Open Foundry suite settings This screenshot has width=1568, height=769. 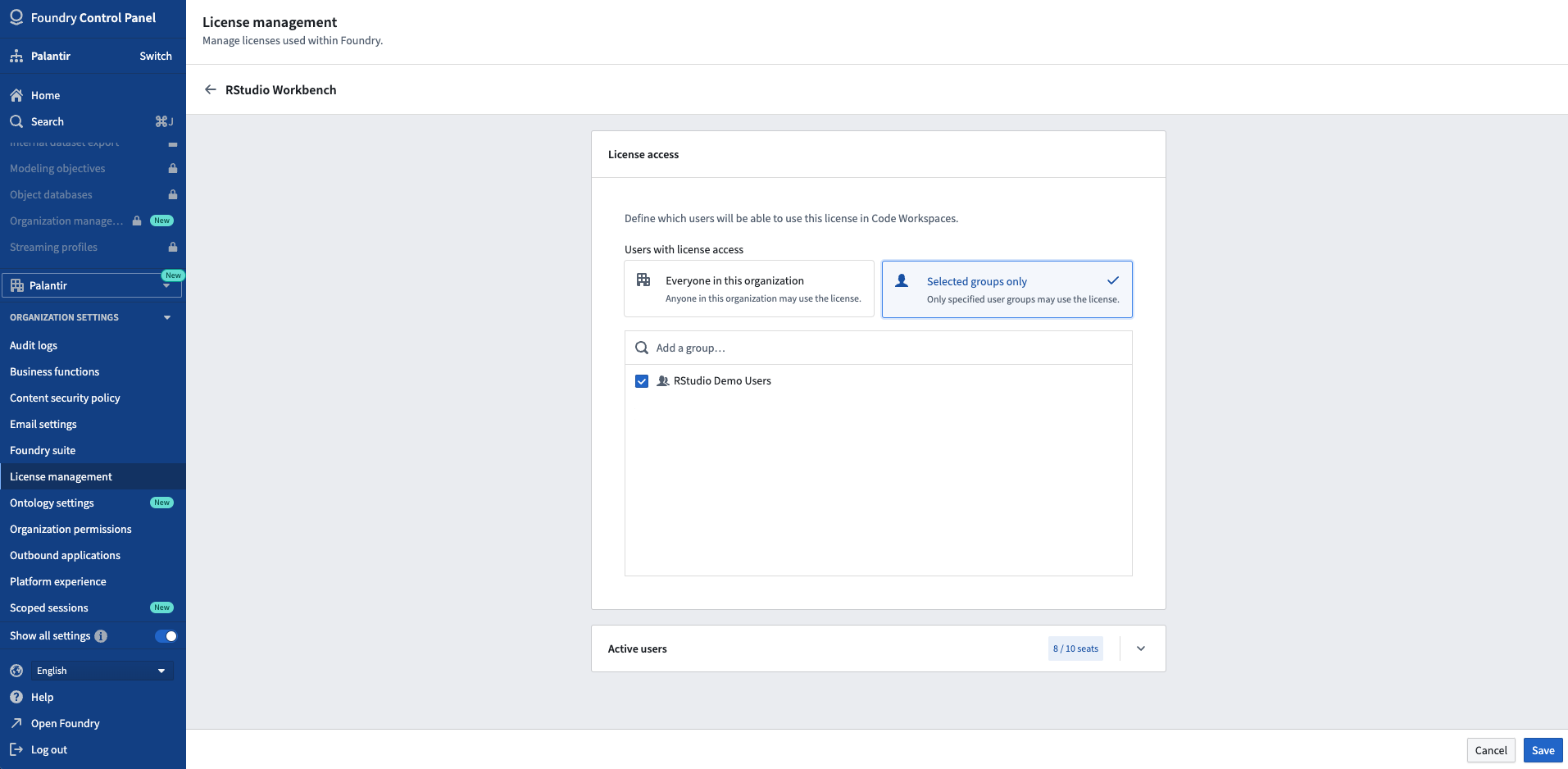(x=43, y=450)
